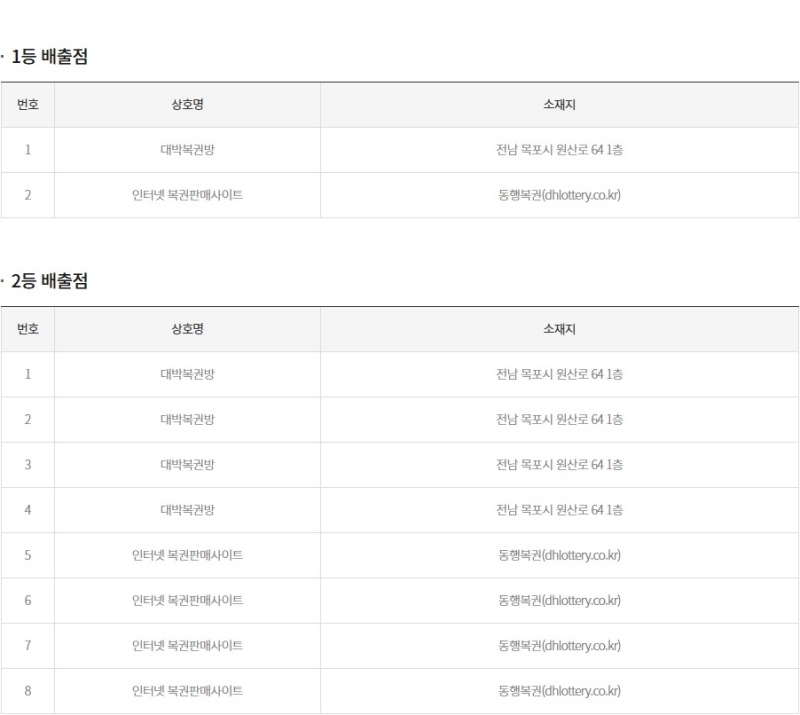Click the address 전남 목포시 원산로 64 1층 in row 1
The image size is (800, 715).
(x=559, y=151)
